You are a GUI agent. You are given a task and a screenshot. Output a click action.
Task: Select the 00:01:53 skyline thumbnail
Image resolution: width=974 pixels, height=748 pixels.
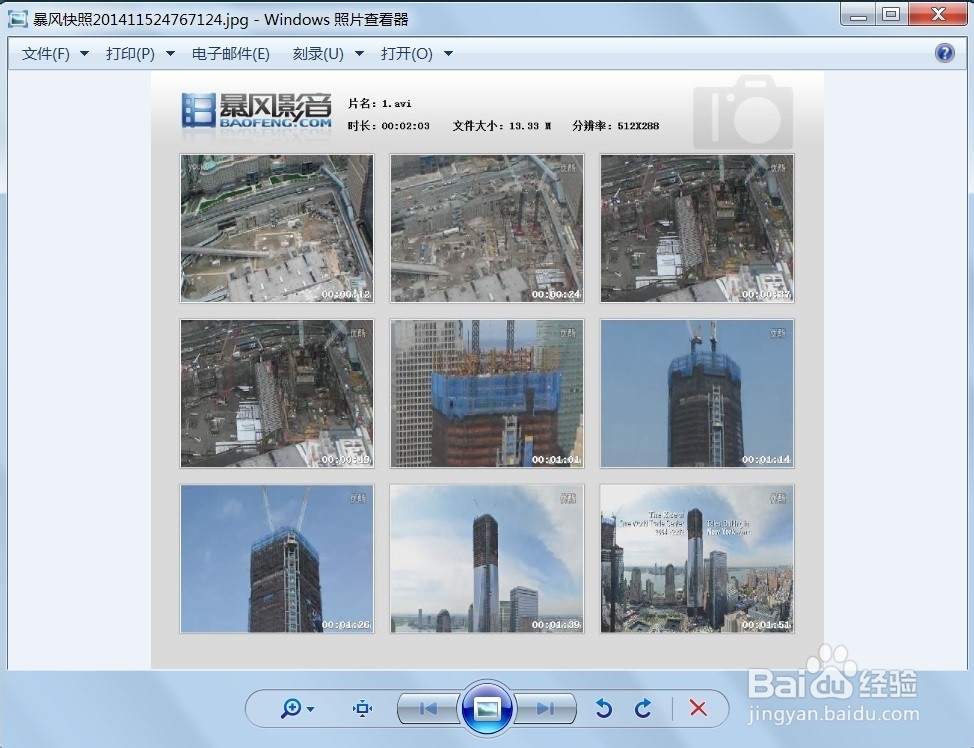tap(696, 558)
